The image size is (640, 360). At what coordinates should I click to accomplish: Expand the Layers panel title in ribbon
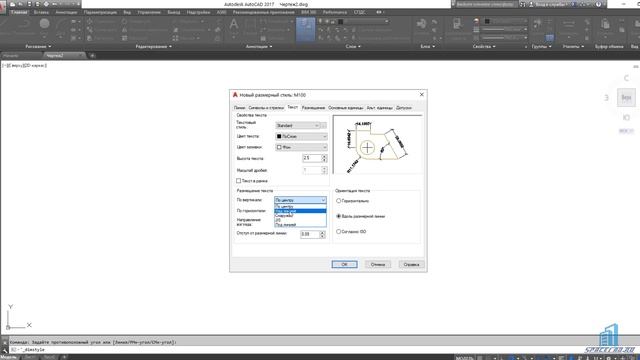(353, 47)
